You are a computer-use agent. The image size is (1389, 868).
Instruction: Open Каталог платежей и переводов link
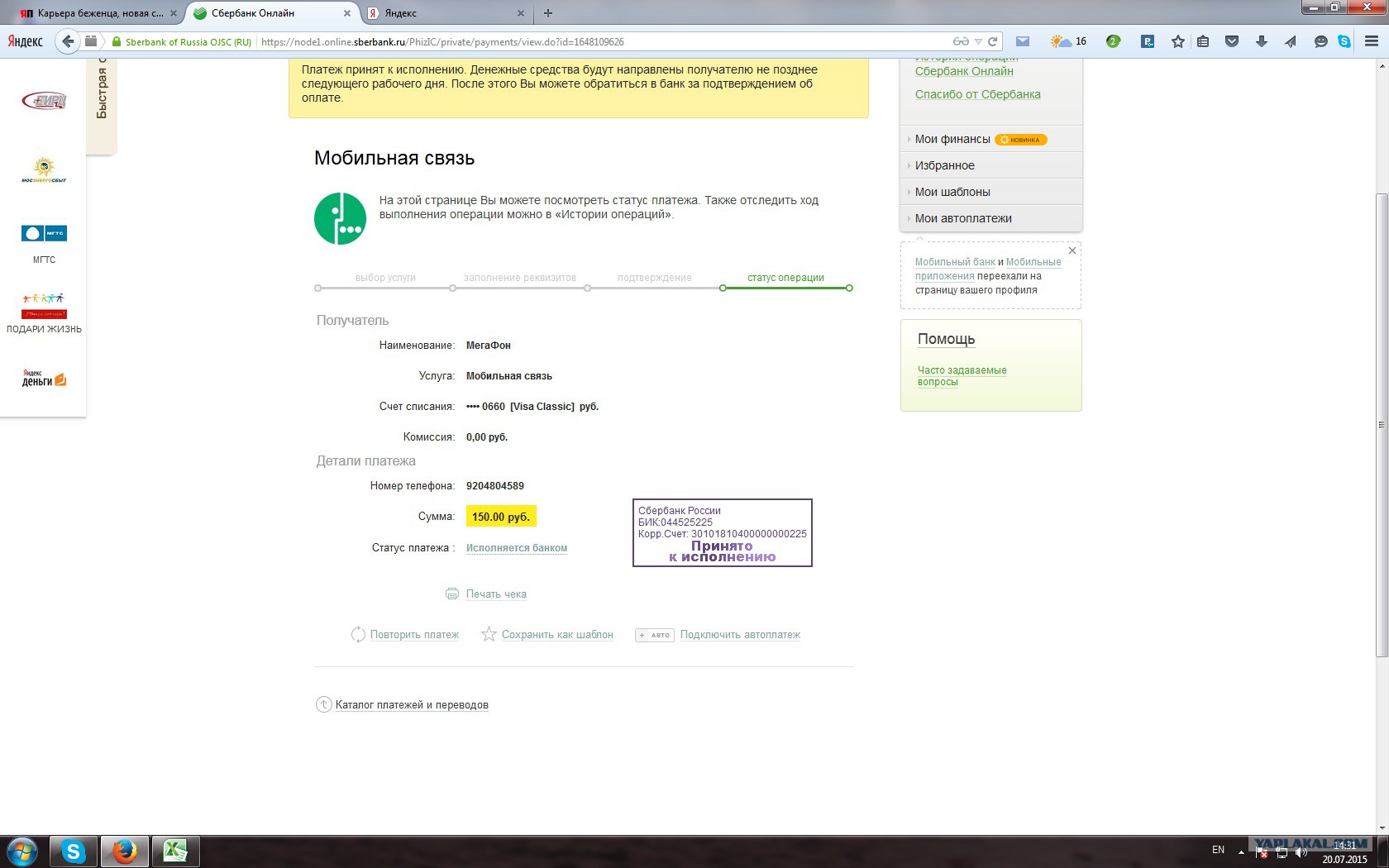tap(412, 705)
